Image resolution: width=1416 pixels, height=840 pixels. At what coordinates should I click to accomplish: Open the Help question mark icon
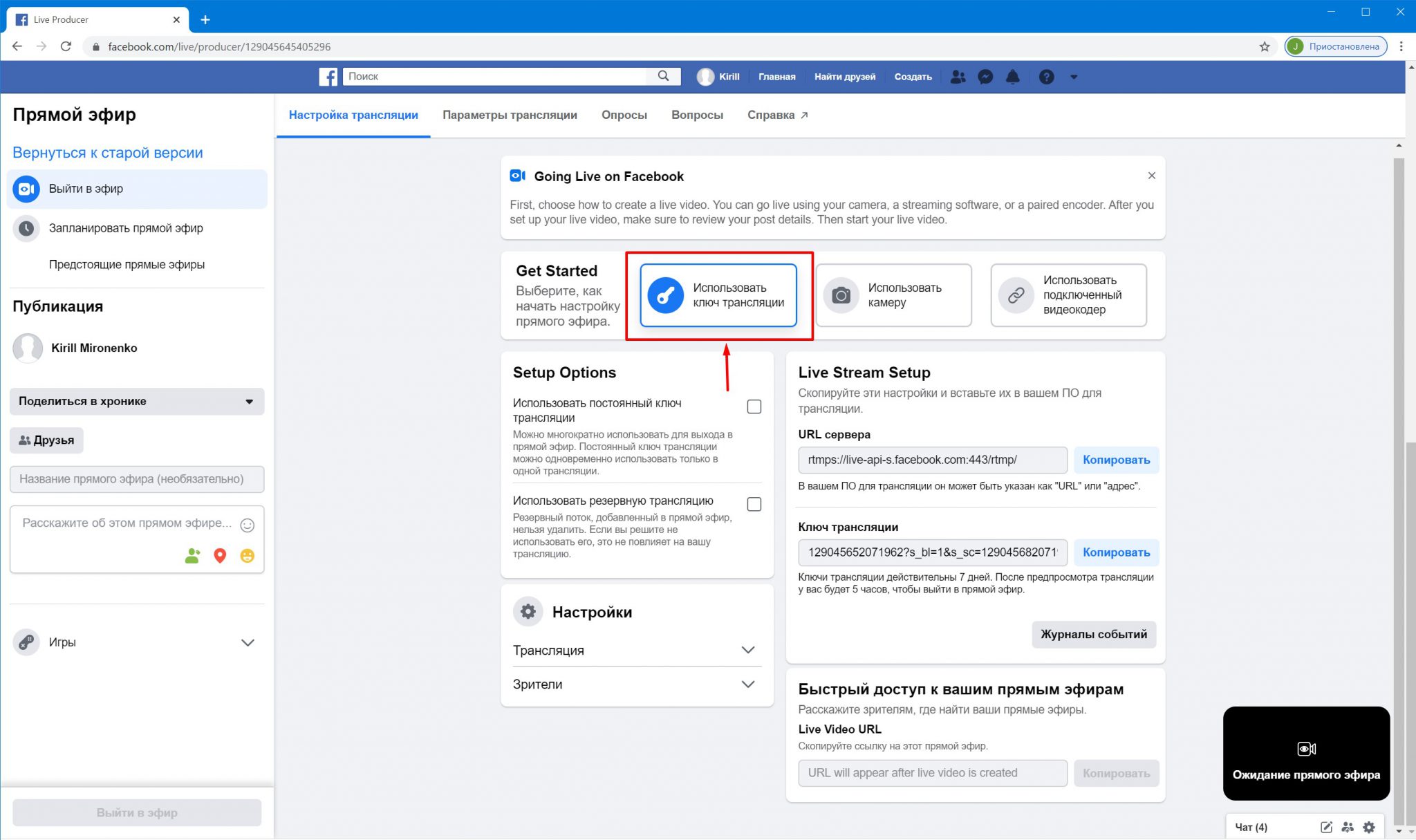click(x=1045, y=77)
